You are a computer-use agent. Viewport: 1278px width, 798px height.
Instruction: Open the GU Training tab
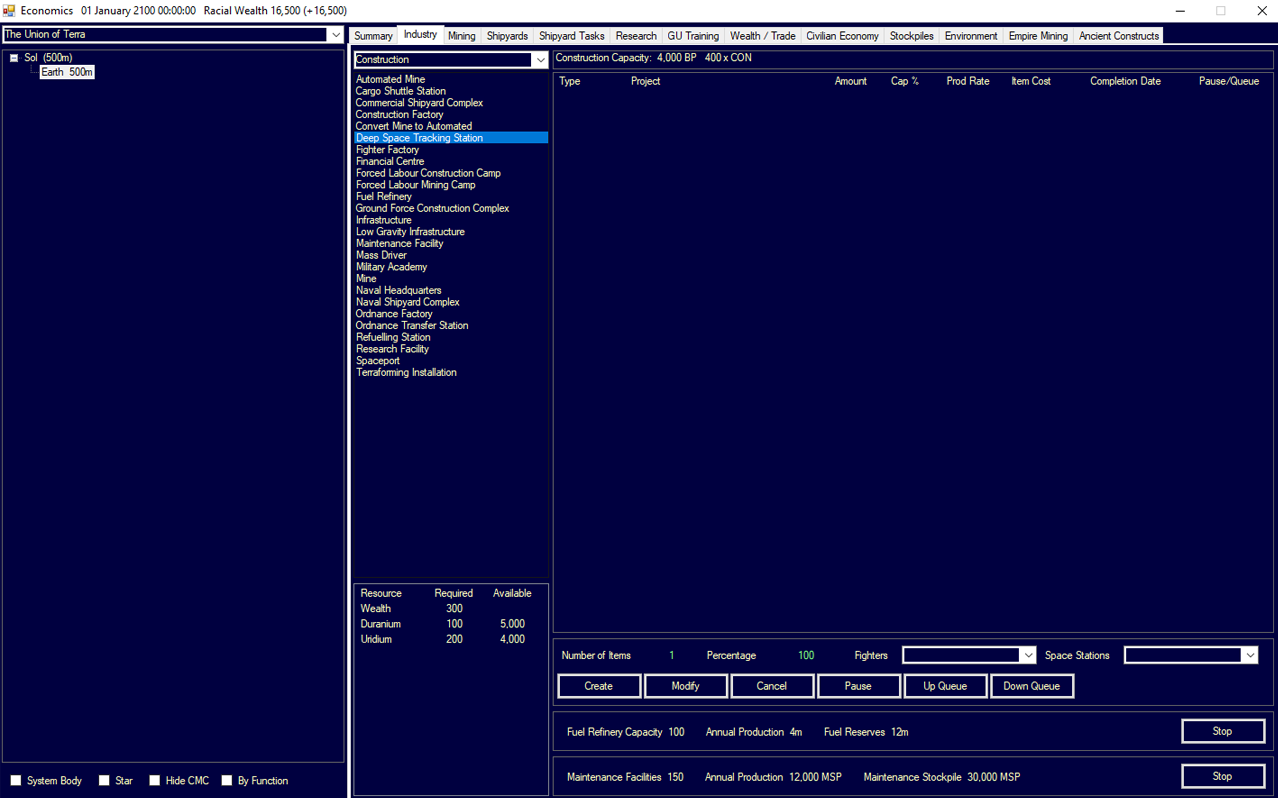tap(693, 36)
